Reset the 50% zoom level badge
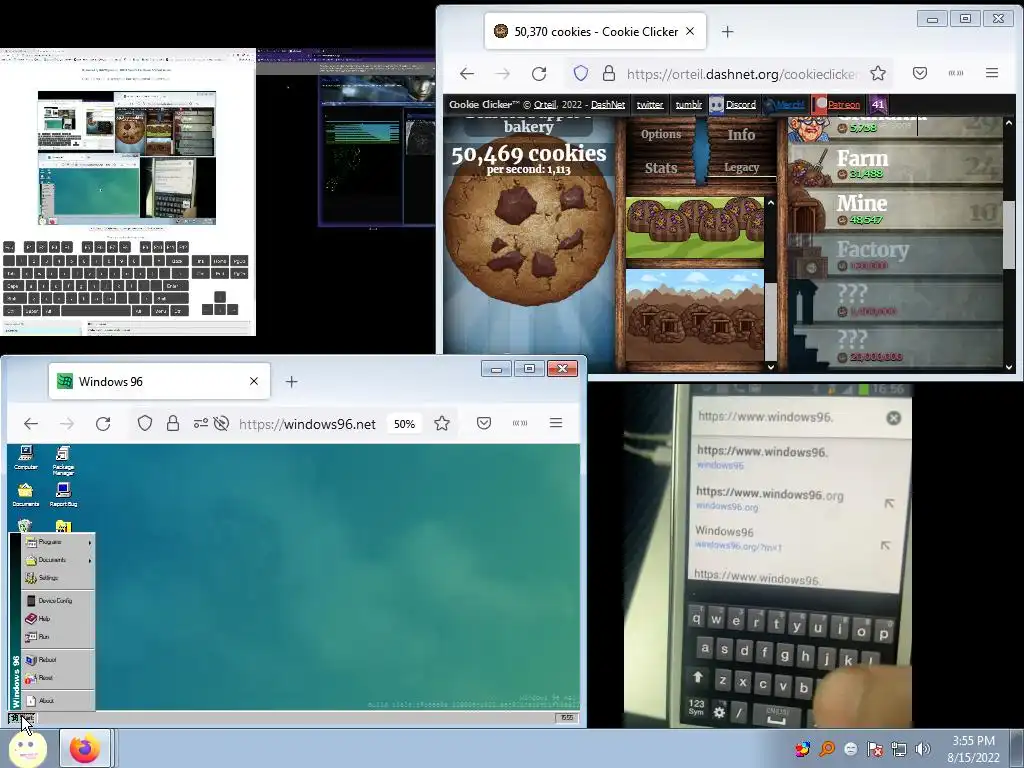The height and width of the screenshot is (768, 1024). (x=404, y=424)
